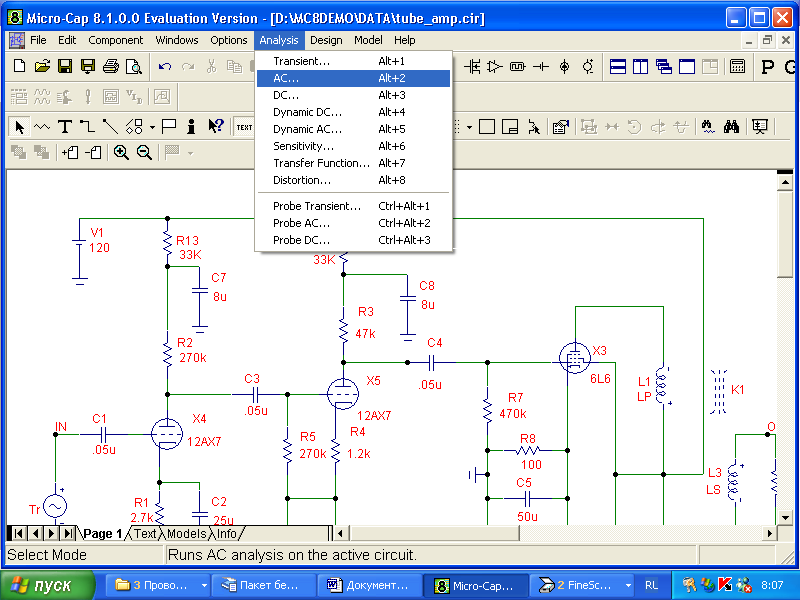The image size is (800, 600).
Task: Click the RL language indicator
Action: pyautogui.click(x=651, y=585)
